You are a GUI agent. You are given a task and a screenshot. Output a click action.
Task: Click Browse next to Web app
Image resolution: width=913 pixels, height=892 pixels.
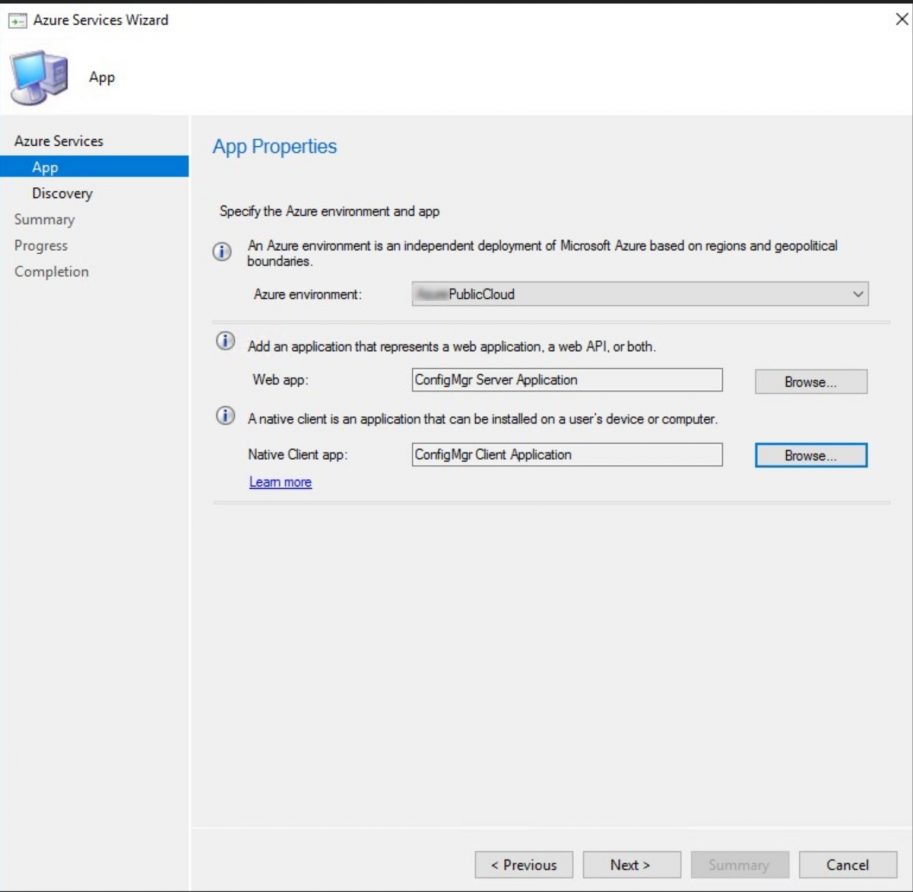point(810,381)
